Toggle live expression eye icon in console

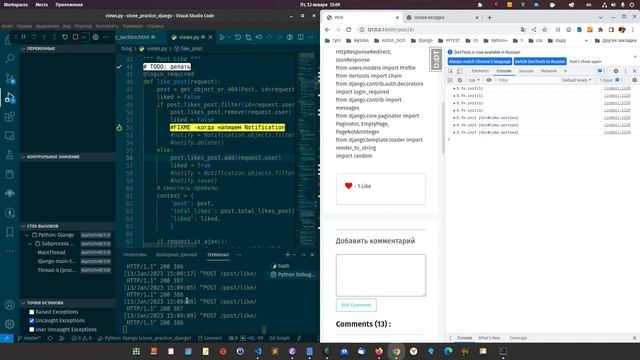489,80
